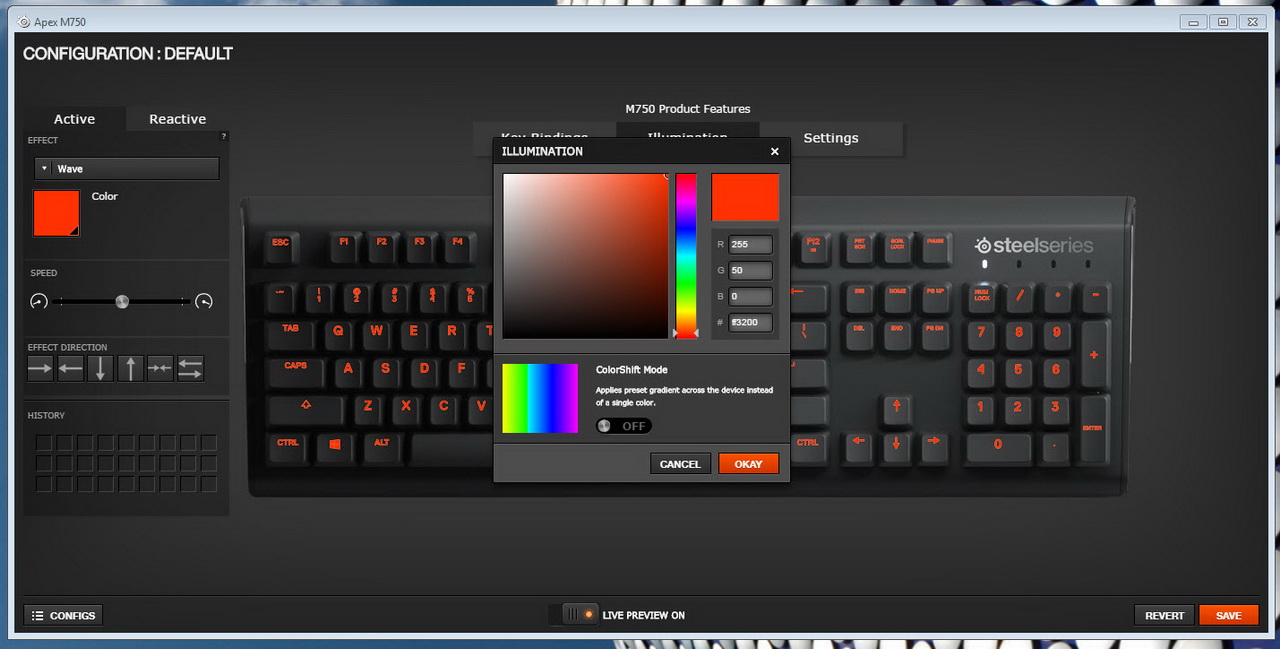
Task: Click the F4 key on the keyboard
Action: 457,245
